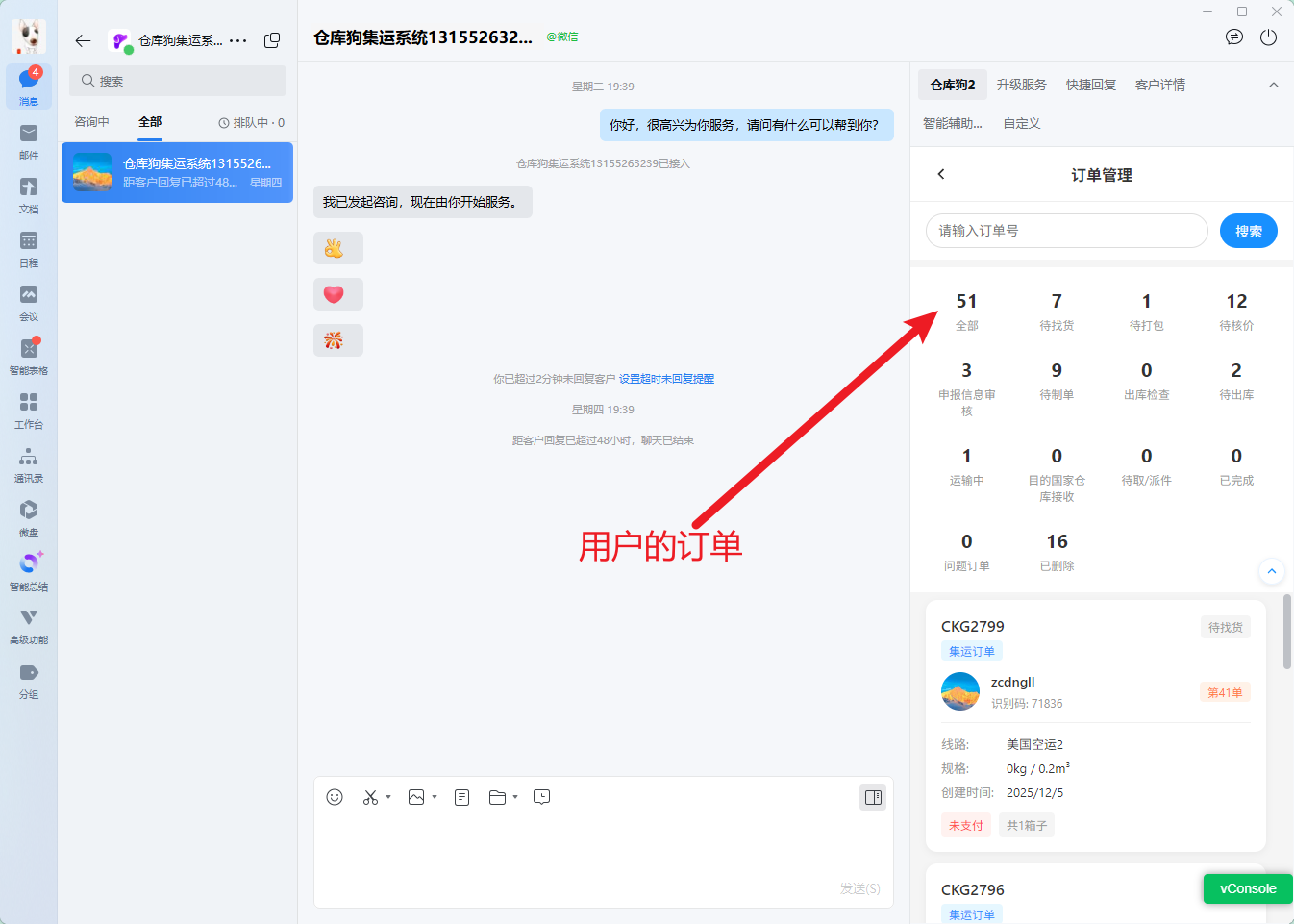Expand the screenshot options dropdown arrow

(x=388, y=797)
